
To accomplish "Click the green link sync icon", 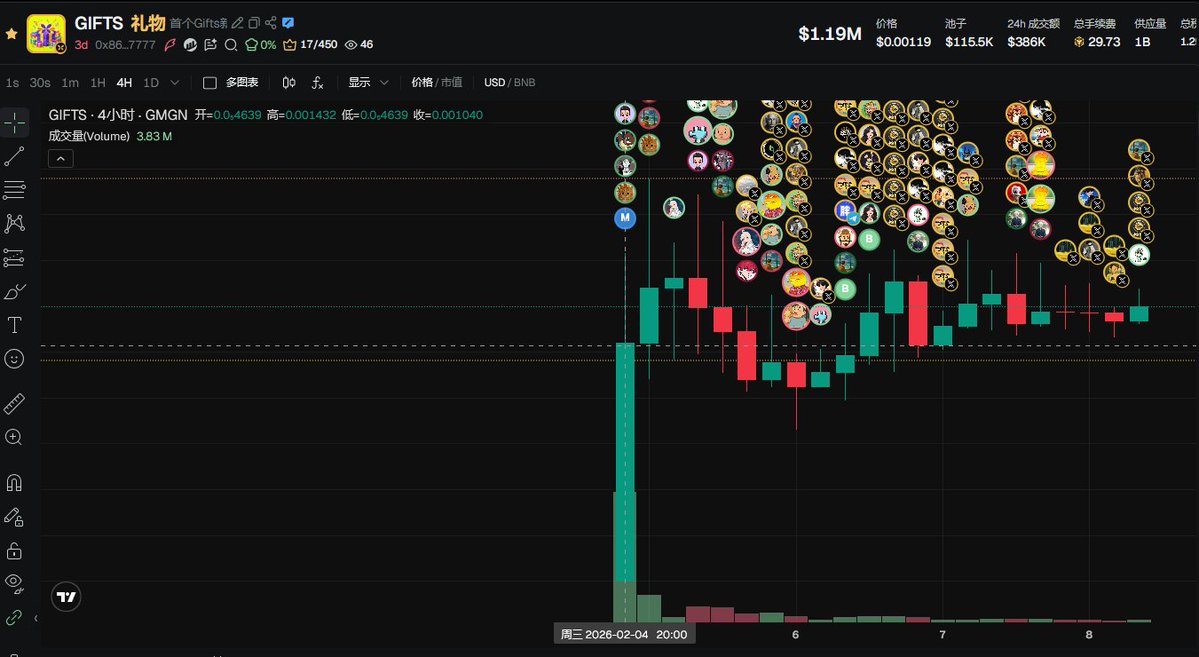I will coord(15,618).
